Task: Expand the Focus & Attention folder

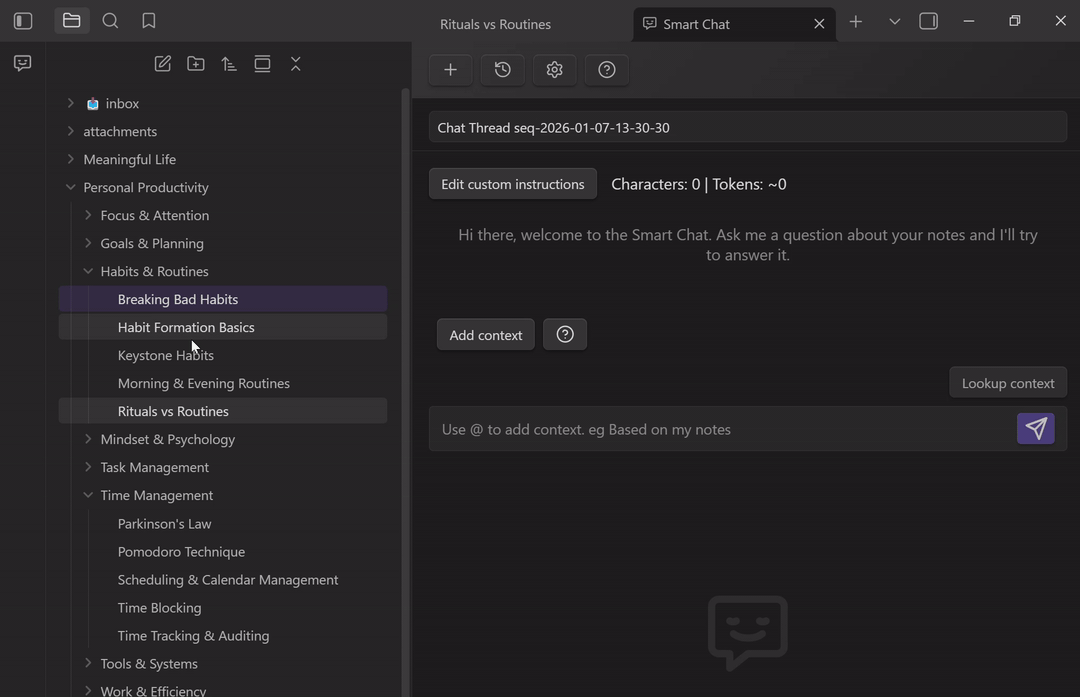Action: pyautogui.click(x=88, y=215)
